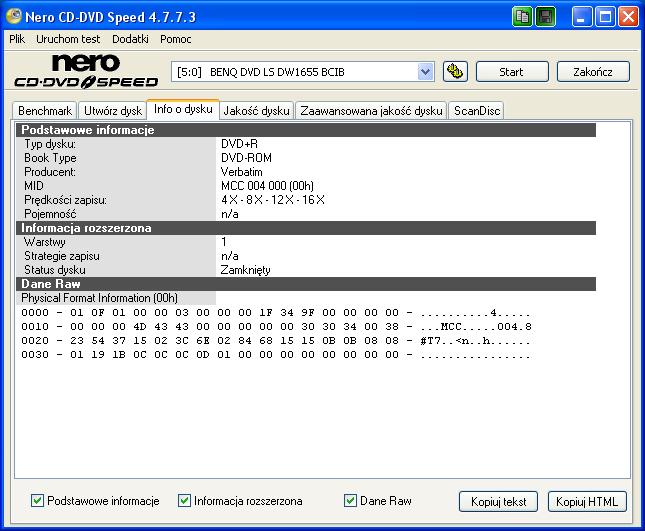Click the hex row starting with 0020
Image resolution: width=645 pixels, height=531 pixels.
click(276, 341)
